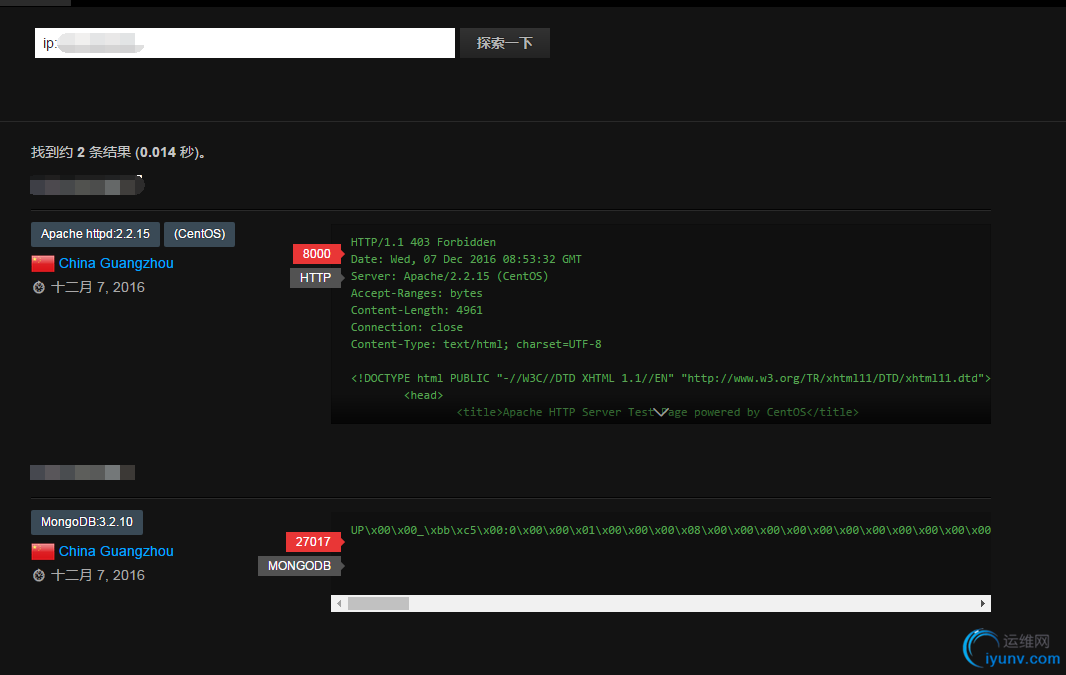The height and width of the screenshot is (675, 1066).
Task: Click the blurred IP heading above Apache result
Action: click(87, 186)
